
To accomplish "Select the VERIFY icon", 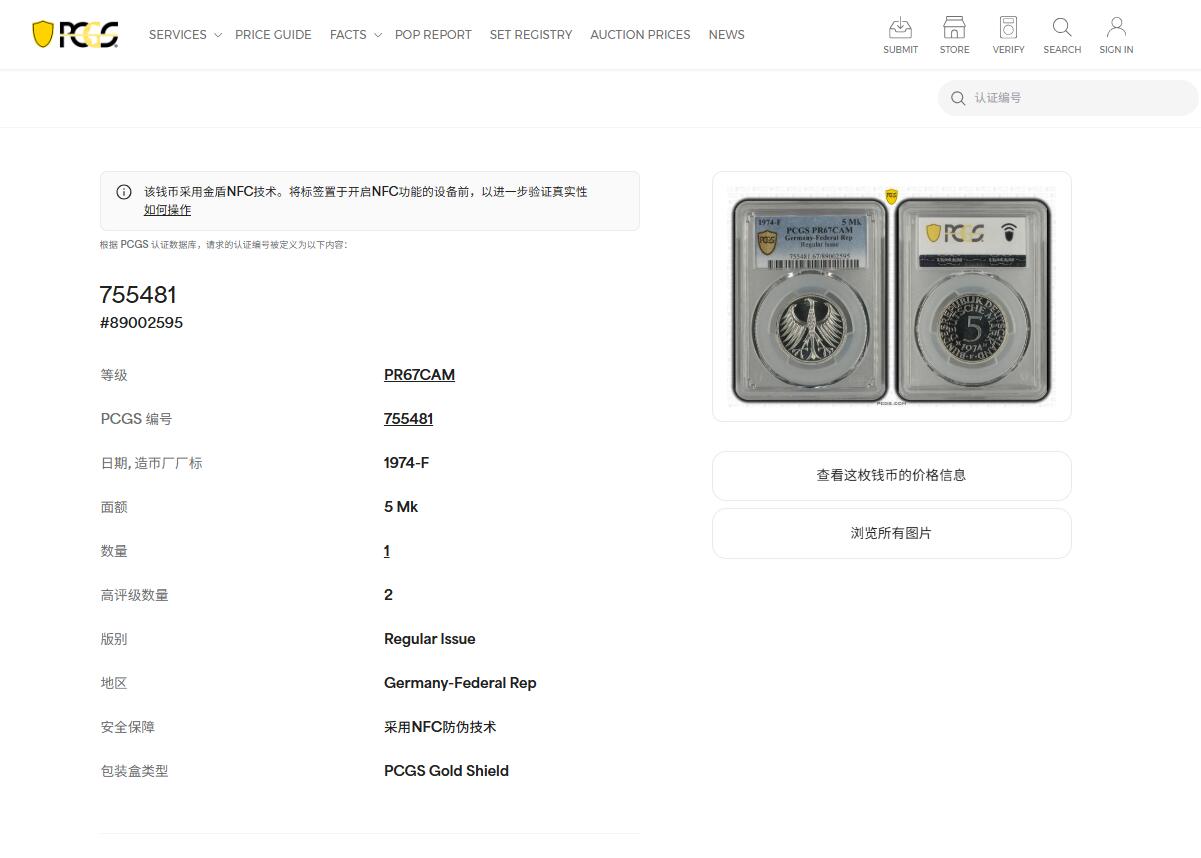I will (x=1008, y=34).
